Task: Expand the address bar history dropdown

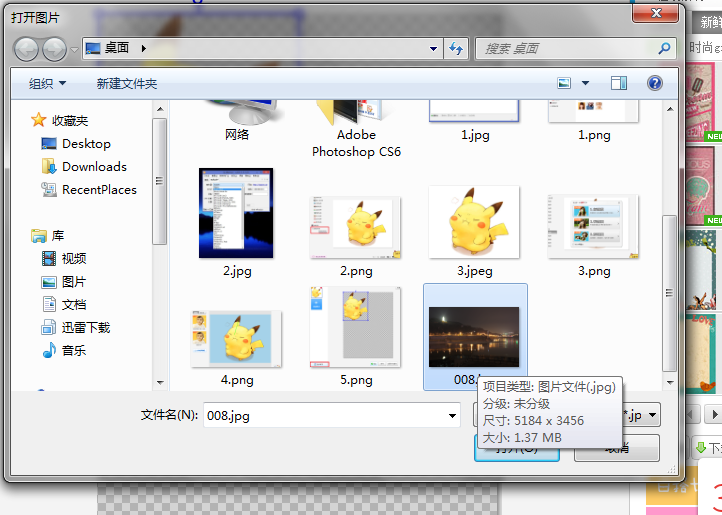Action: click(433, 48)
